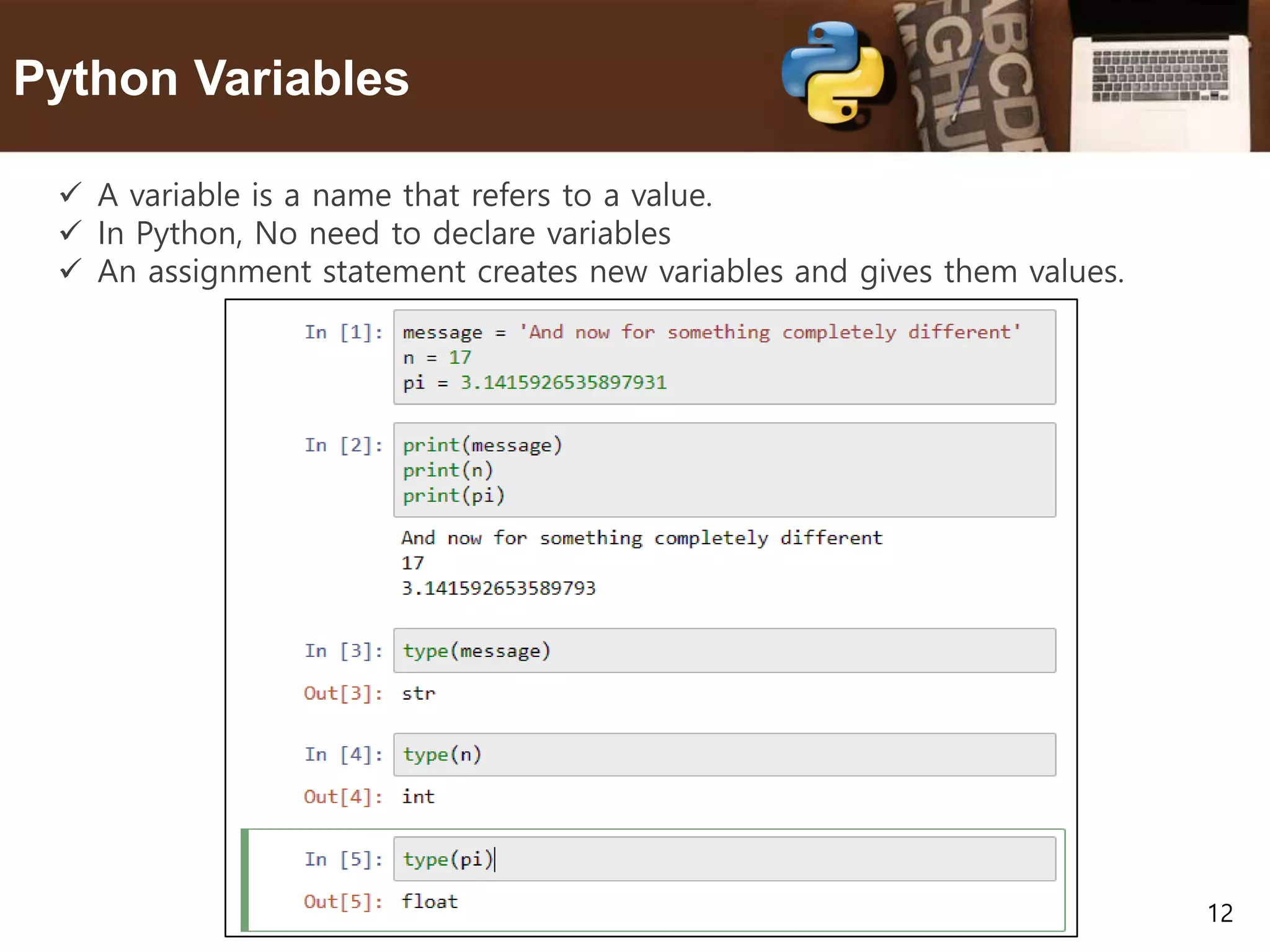
Task: Click inside the In [1] code cell
Action: (724, 358)
